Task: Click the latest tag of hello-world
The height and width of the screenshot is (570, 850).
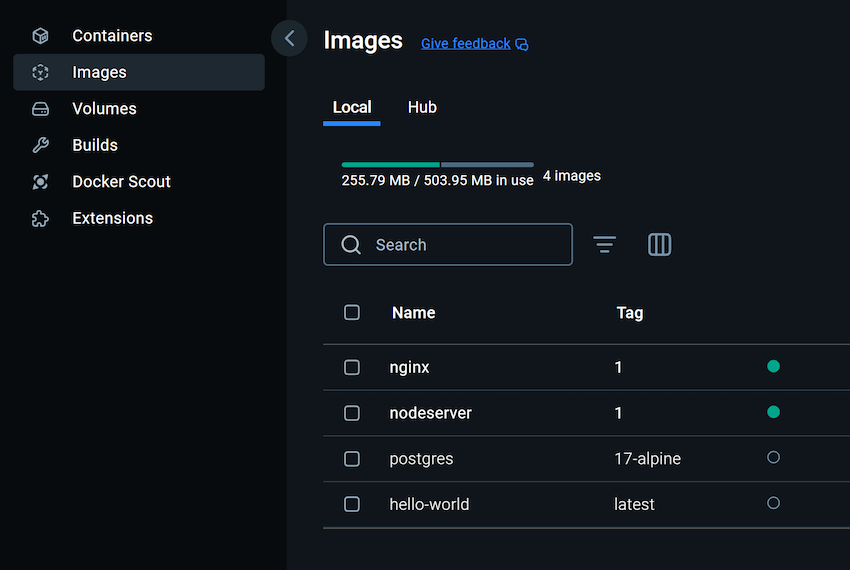Action: (x=634, y=504)
